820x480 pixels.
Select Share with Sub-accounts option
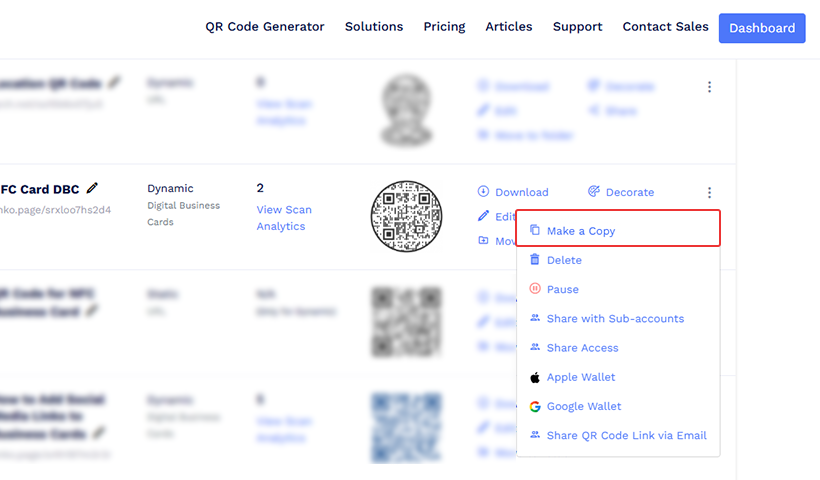pyautogui.click(x=615, y=318)
